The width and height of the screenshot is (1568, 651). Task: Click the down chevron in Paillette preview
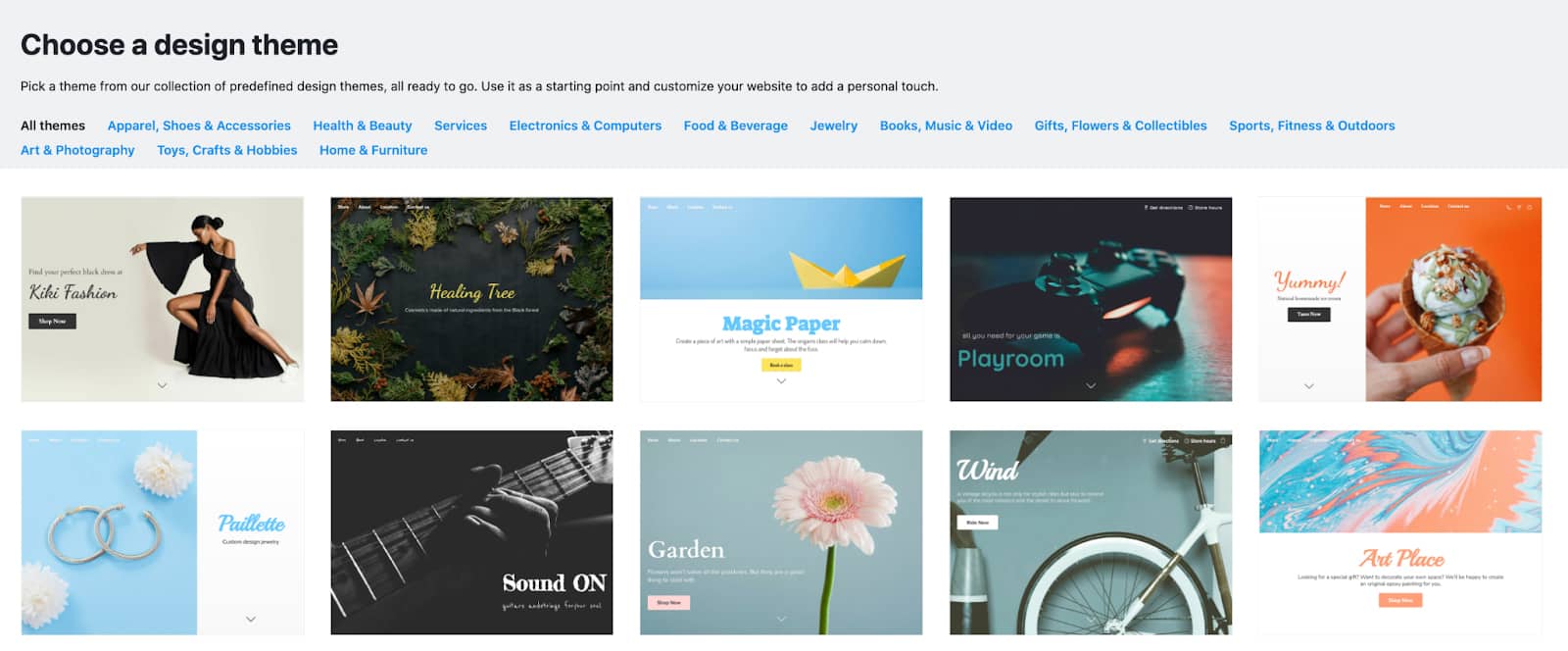(251, 619)
